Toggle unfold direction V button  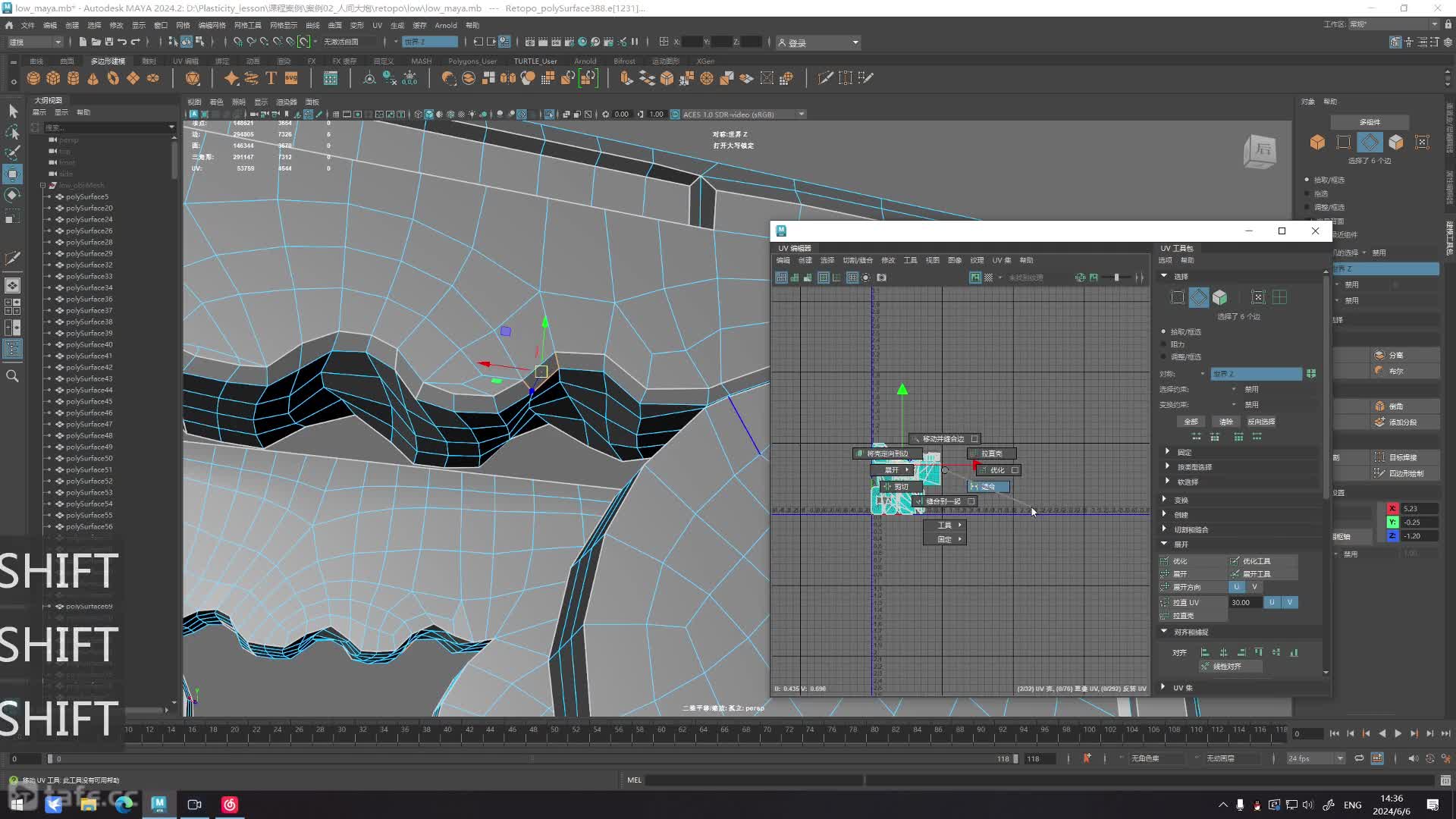tap(1254, 587)
